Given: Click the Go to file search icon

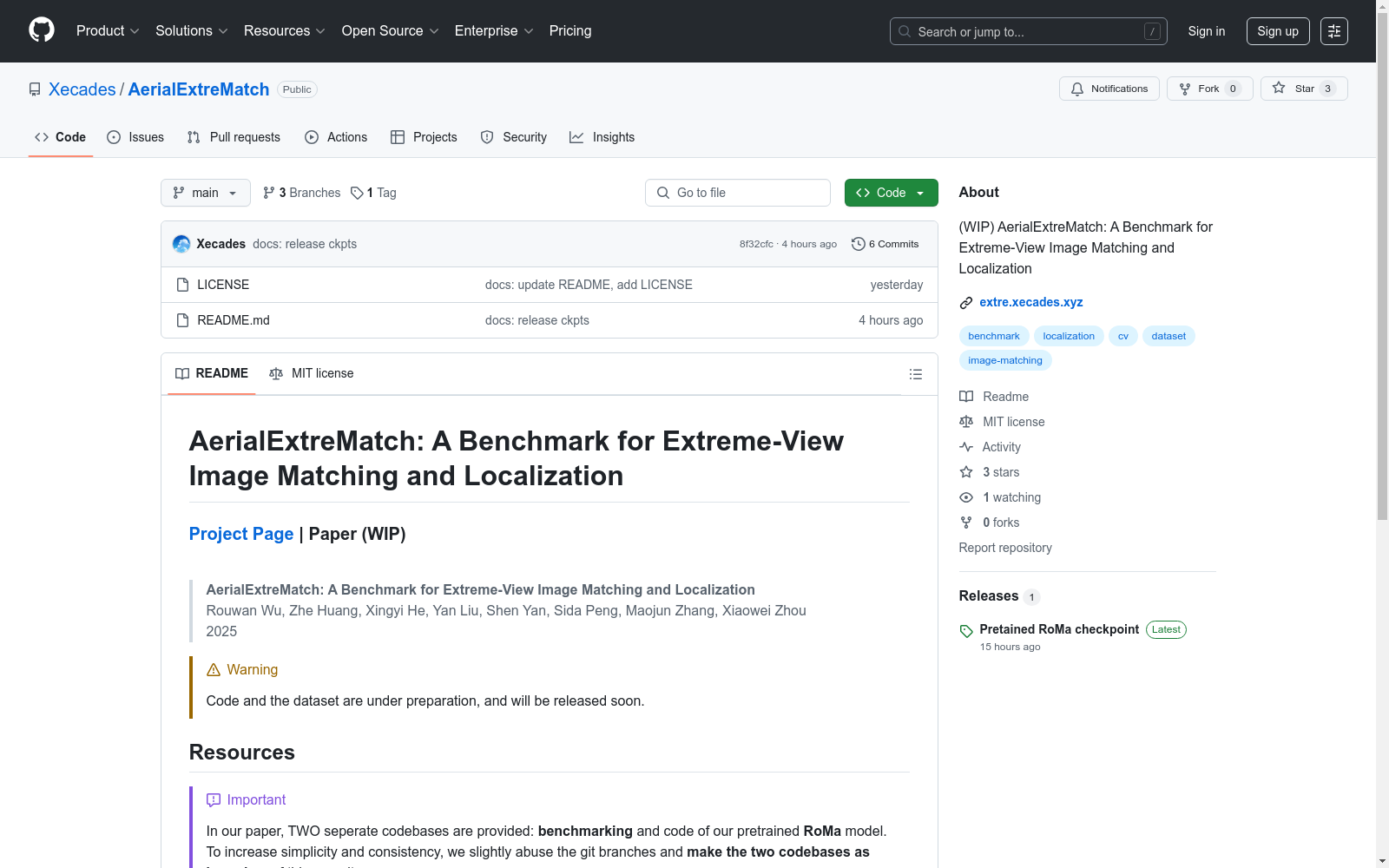Looking at the screenshot, I should (x=663, y=193).
